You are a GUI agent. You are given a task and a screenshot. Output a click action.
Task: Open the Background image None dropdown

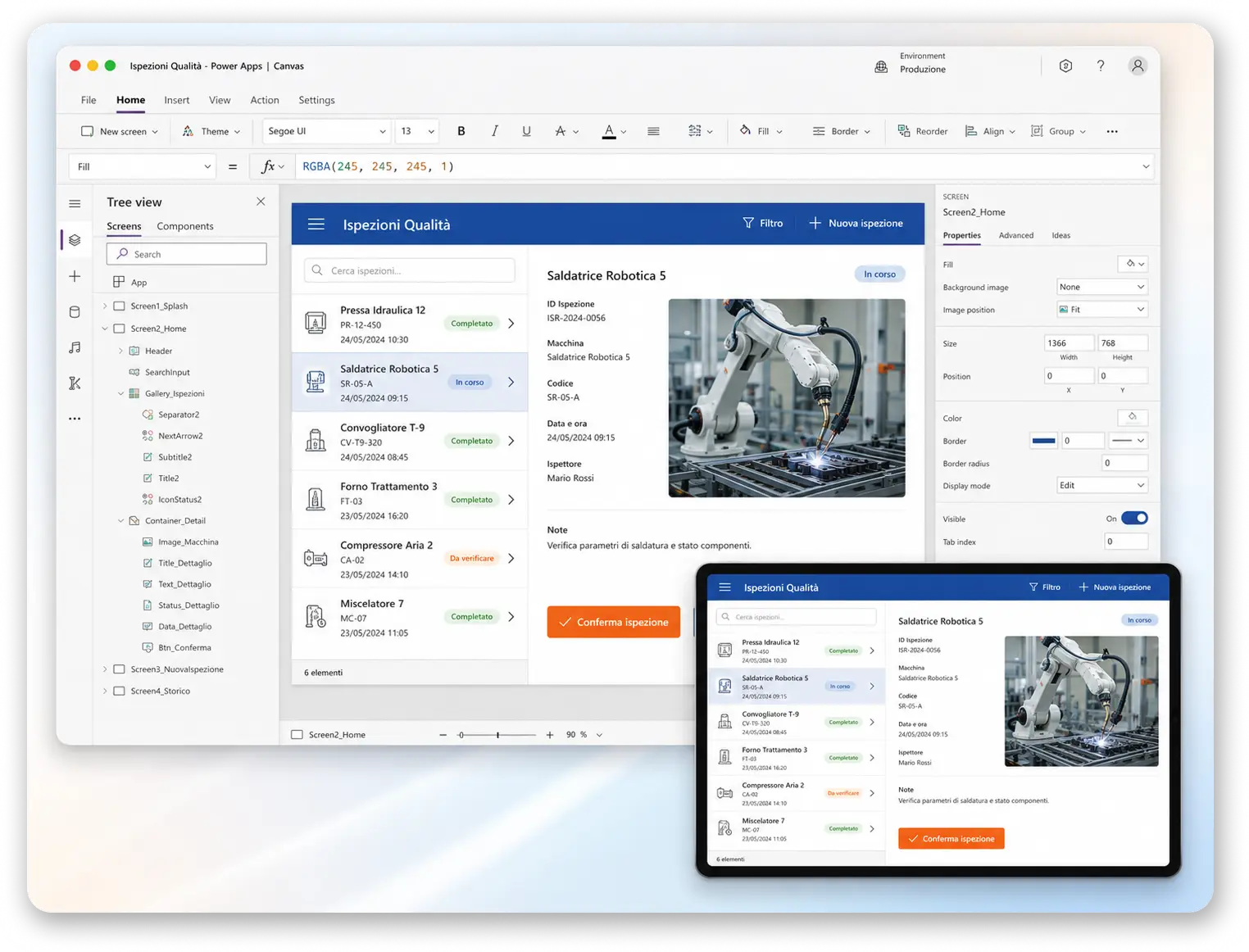tap(1101, 287)
